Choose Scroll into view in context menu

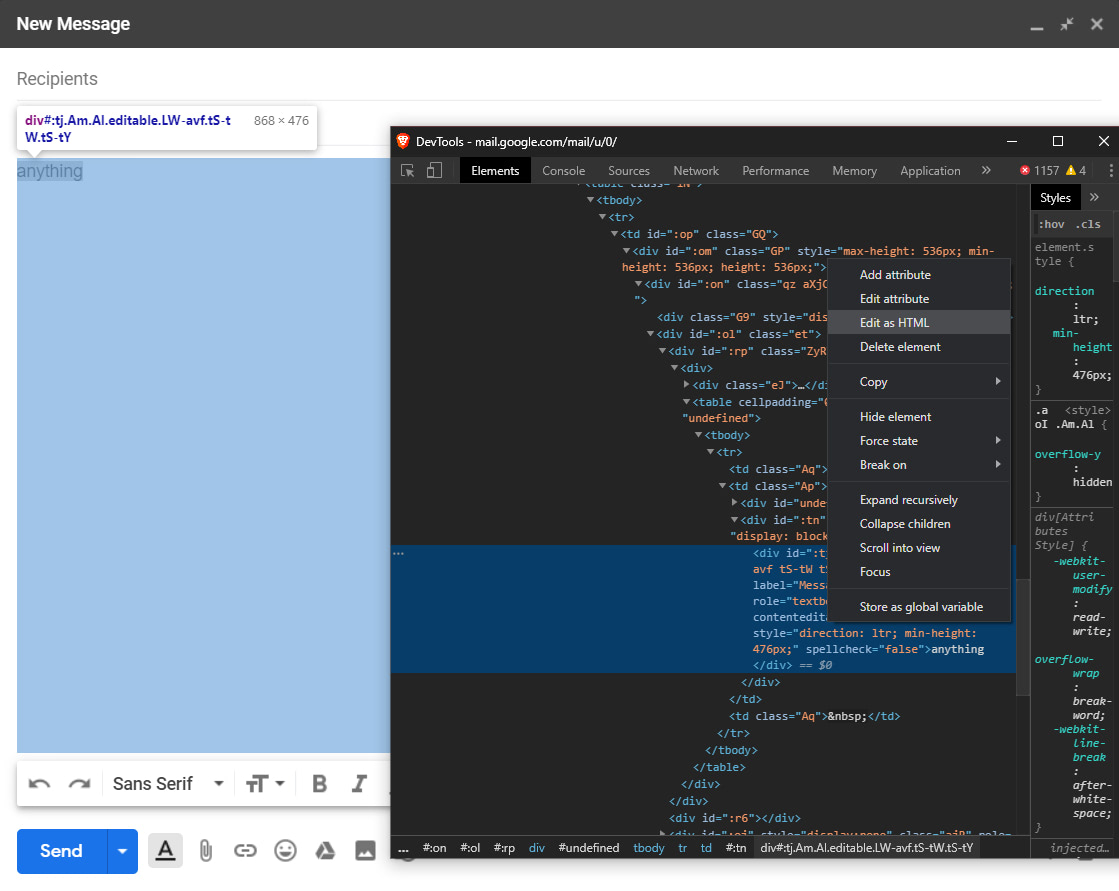click(x=919, y=548)
